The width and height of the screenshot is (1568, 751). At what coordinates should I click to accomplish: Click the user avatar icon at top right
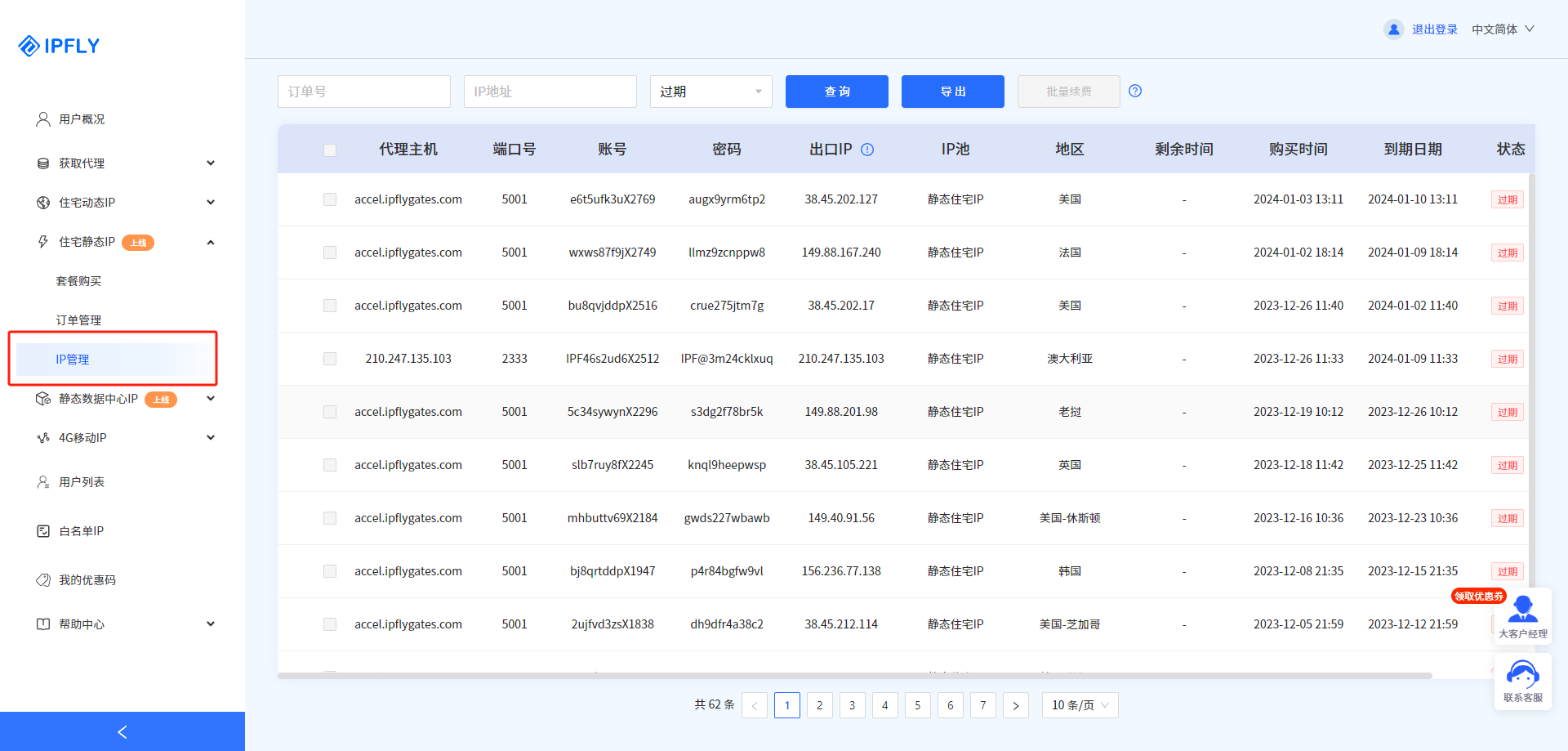click(x=1393, y=29)
